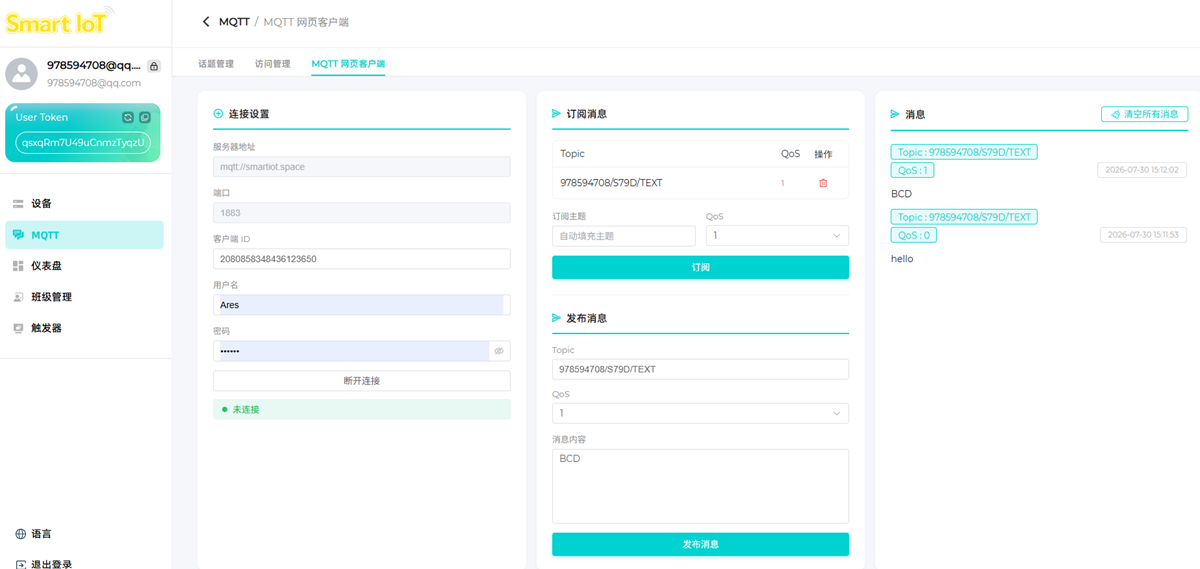
Task: Switch to the 话题管理 tab
Action: [x=216, y=64]
